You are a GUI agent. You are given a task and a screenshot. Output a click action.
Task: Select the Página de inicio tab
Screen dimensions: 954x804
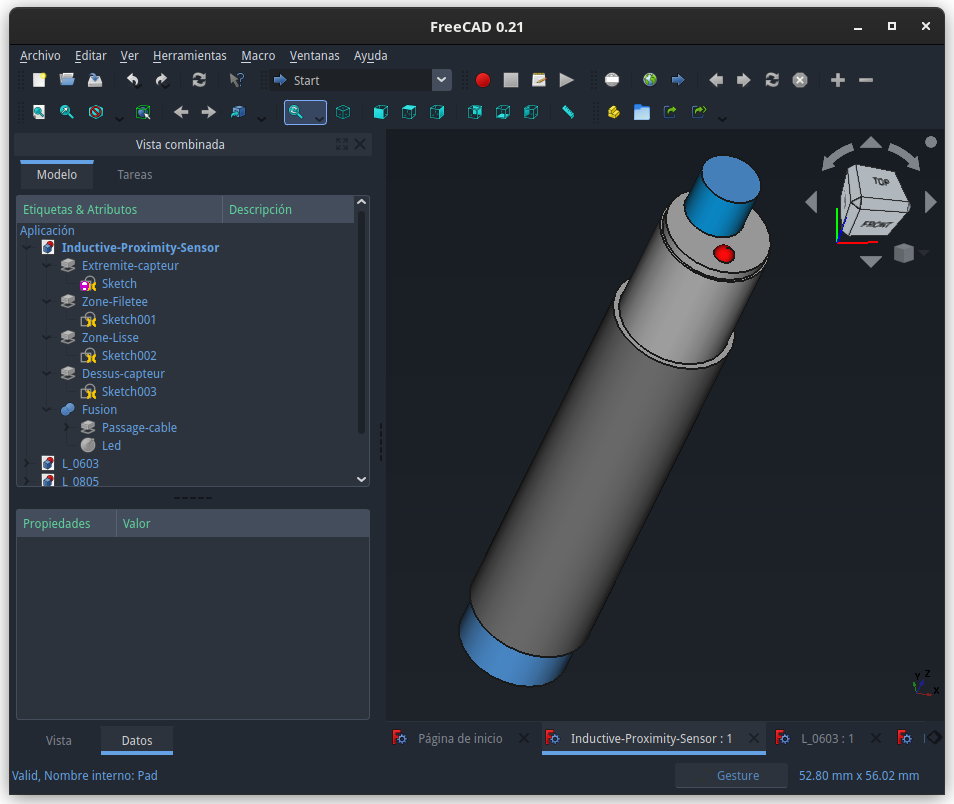pos(460,738)
